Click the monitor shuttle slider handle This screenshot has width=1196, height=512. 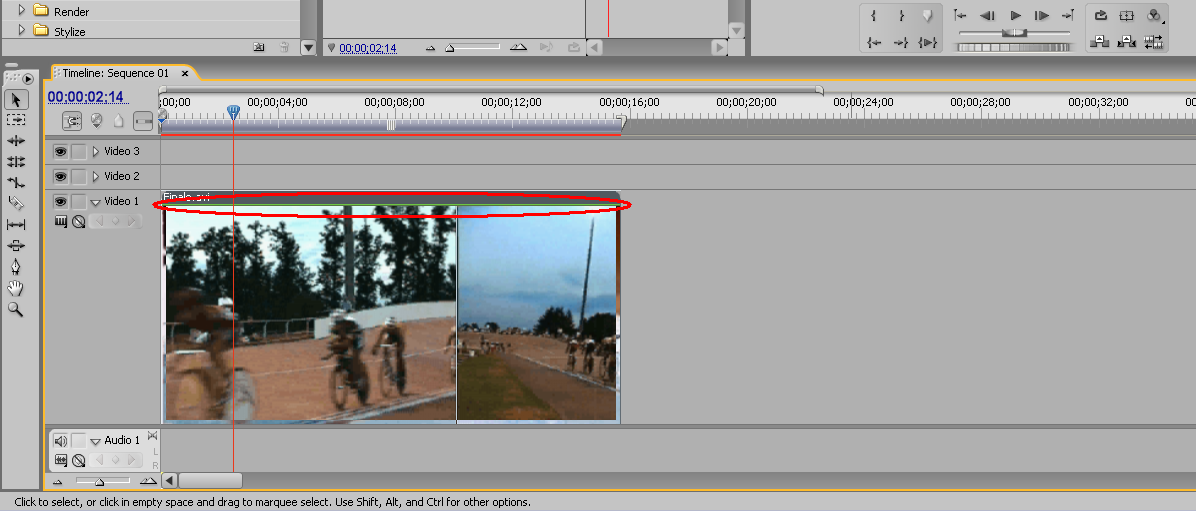coord(1014,33)
